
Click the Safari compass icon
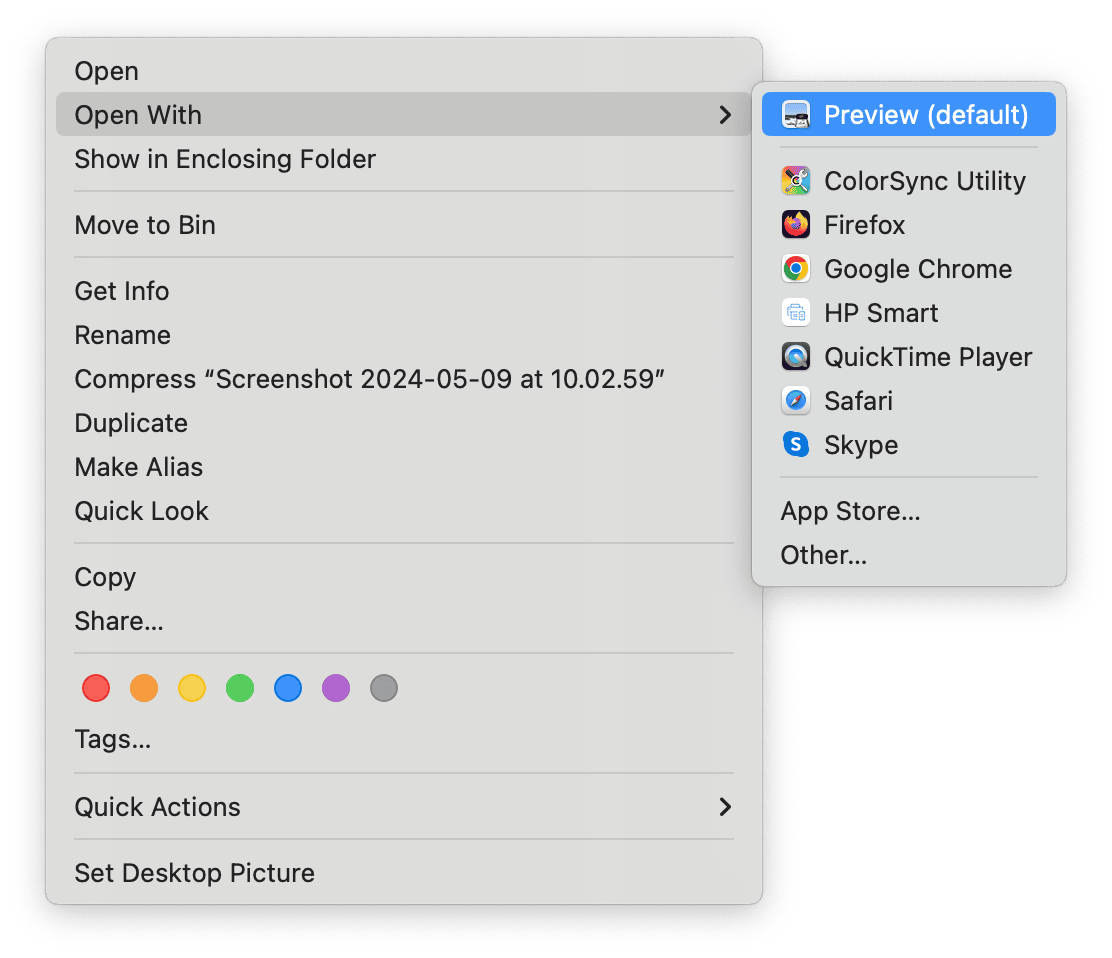pyautogui.click(x=796, y=401)
